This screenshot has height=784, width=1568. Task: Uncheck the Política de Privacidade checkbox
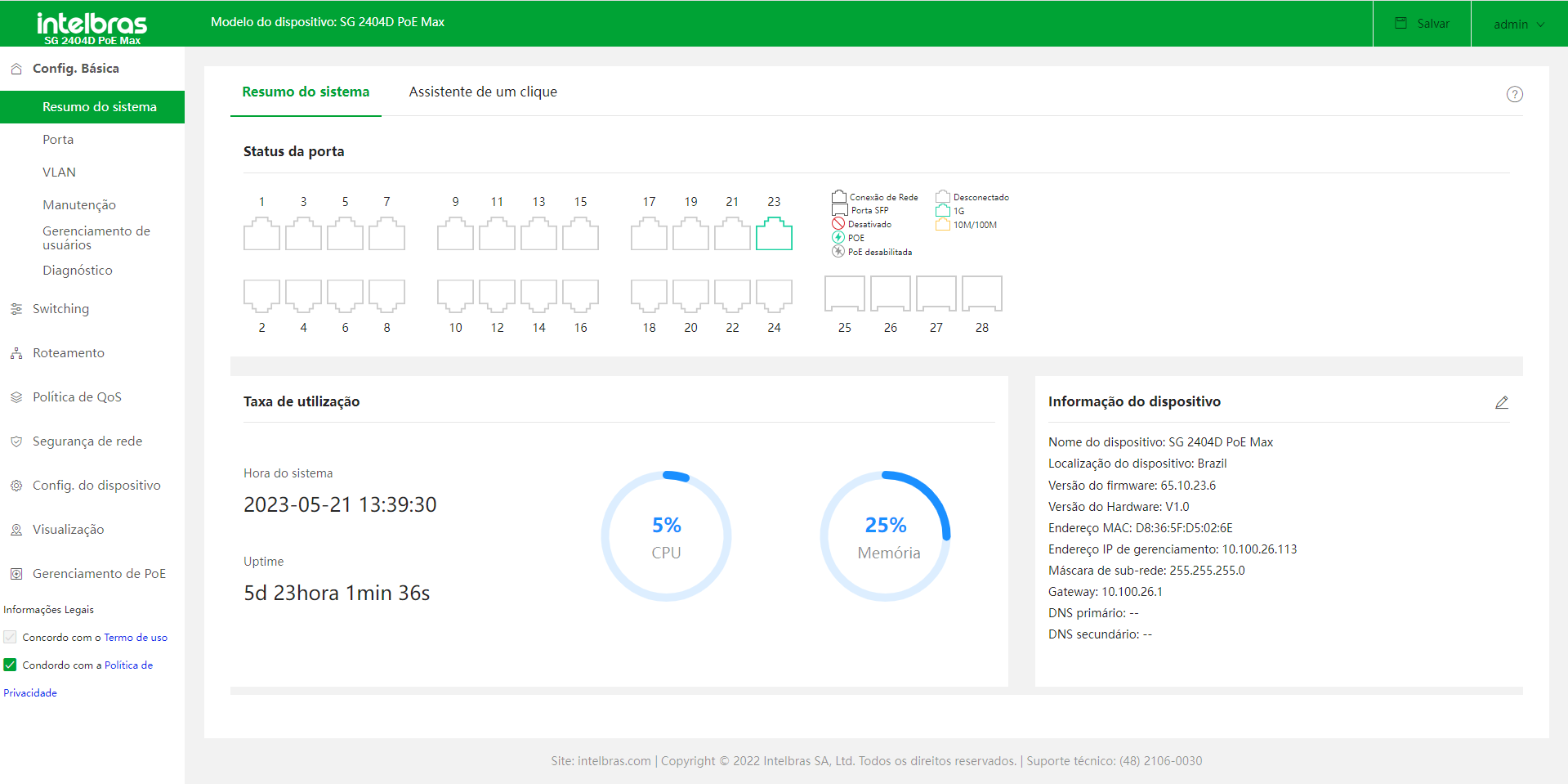tap(10, 665)
